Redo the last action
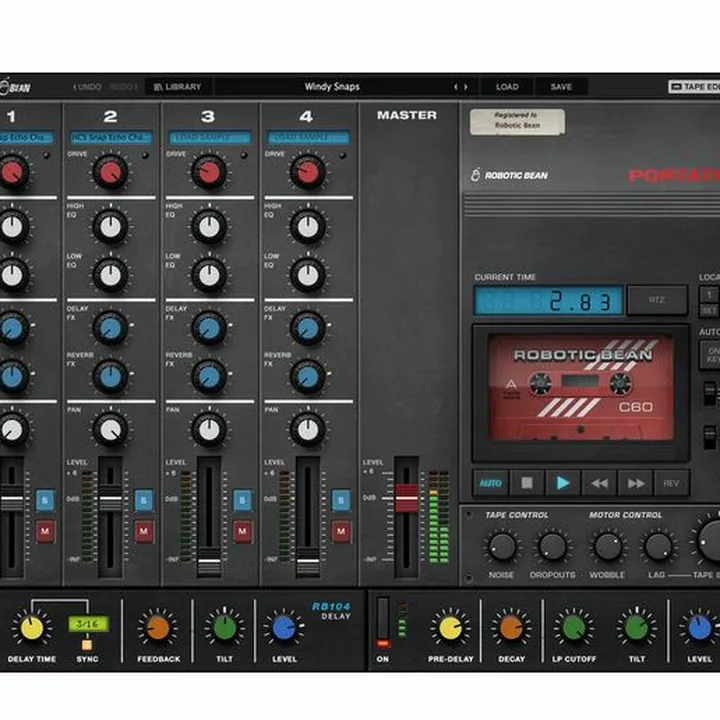This screenshot has width=720, height=720. 124,87
